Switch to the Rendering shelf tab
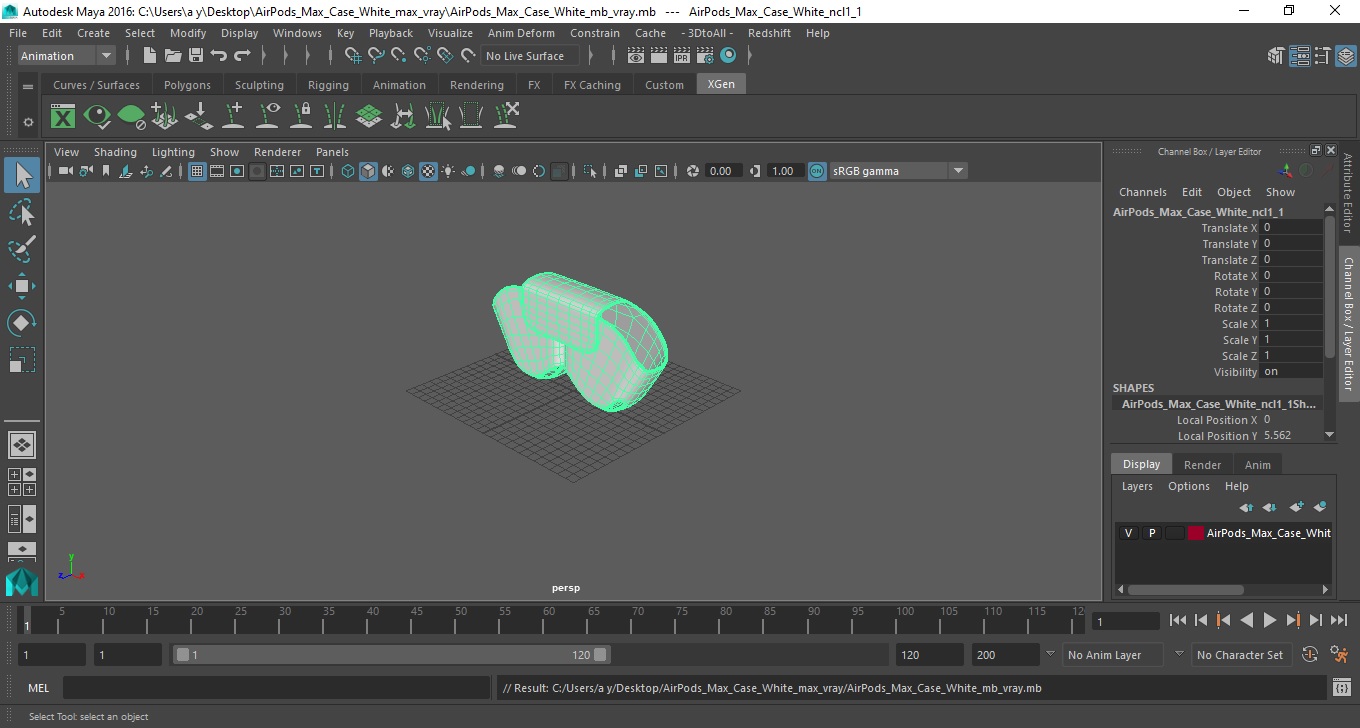1360x728 pixels. (x=476, y=85)
